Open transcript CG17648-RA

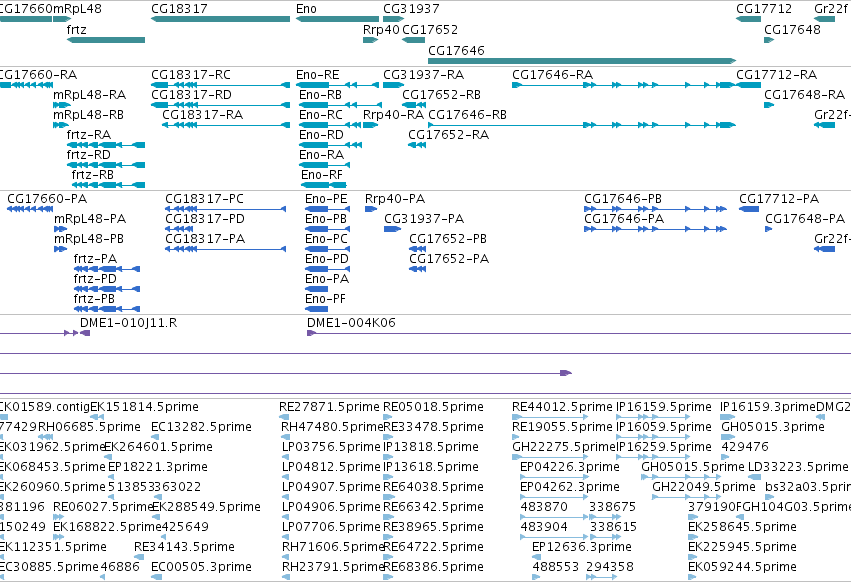tap(804, 94)
